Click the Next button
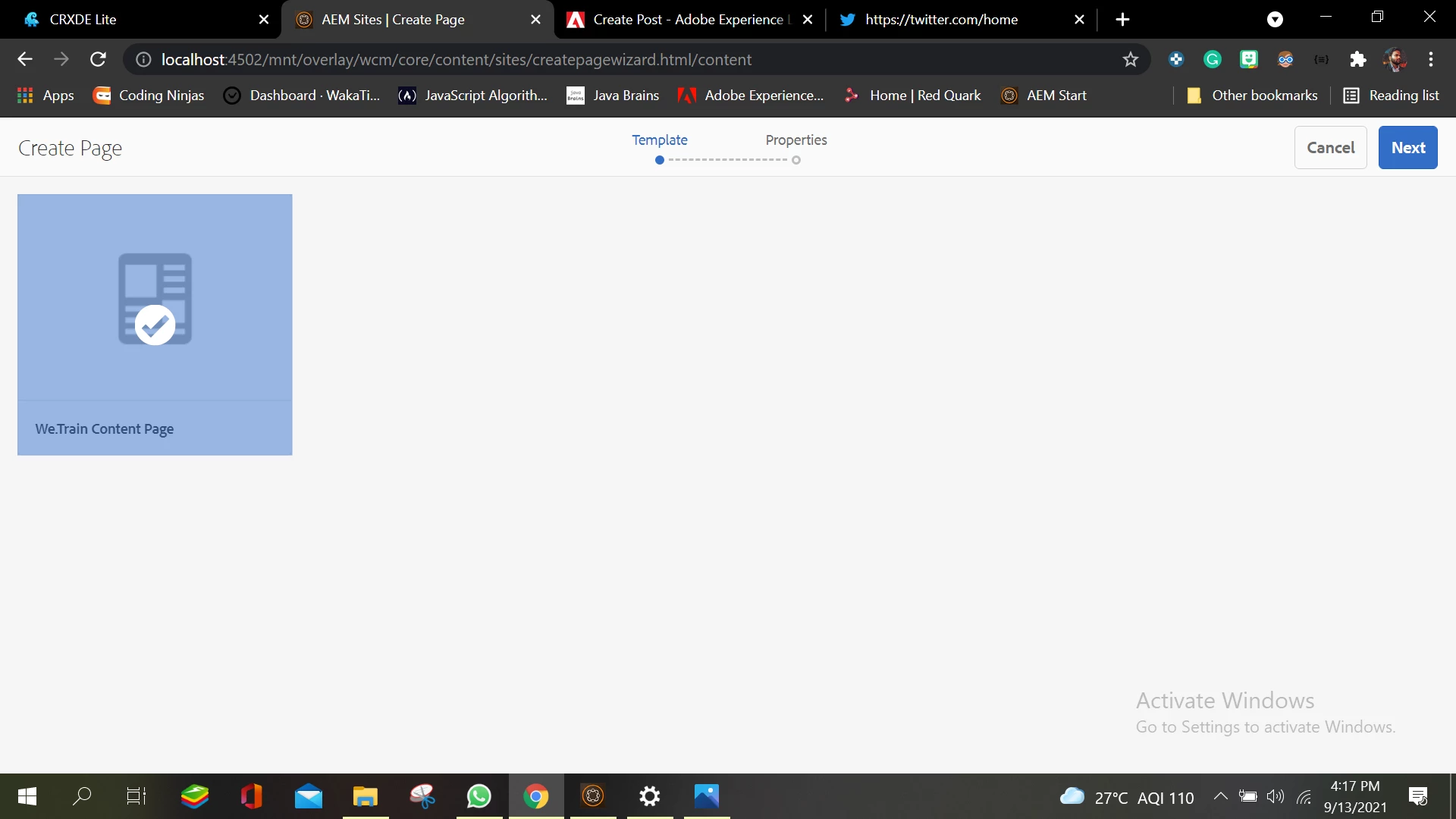Viewport: 1456px width, 819px height. tap(1407, 148)
